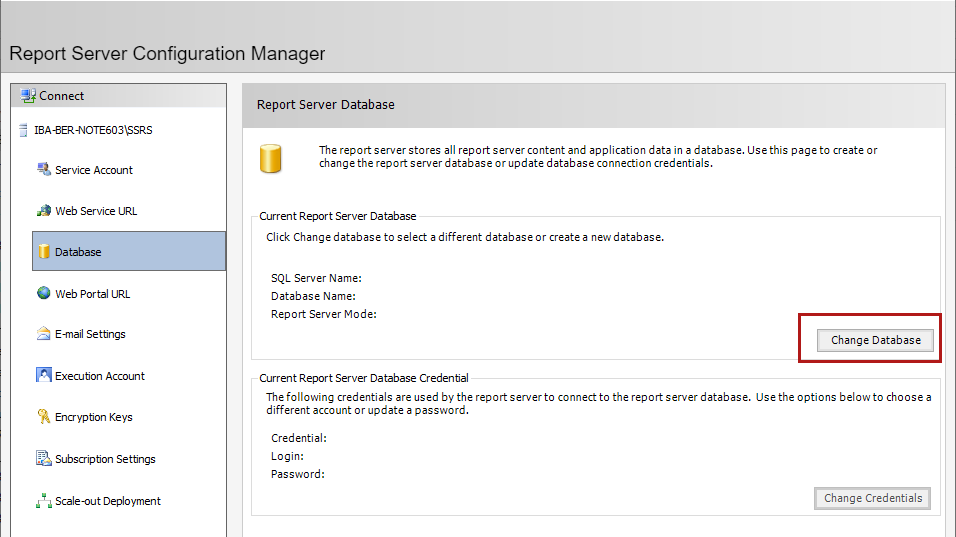
Task: Open the Web Service URL page
Action: click(x=95, y=211)
